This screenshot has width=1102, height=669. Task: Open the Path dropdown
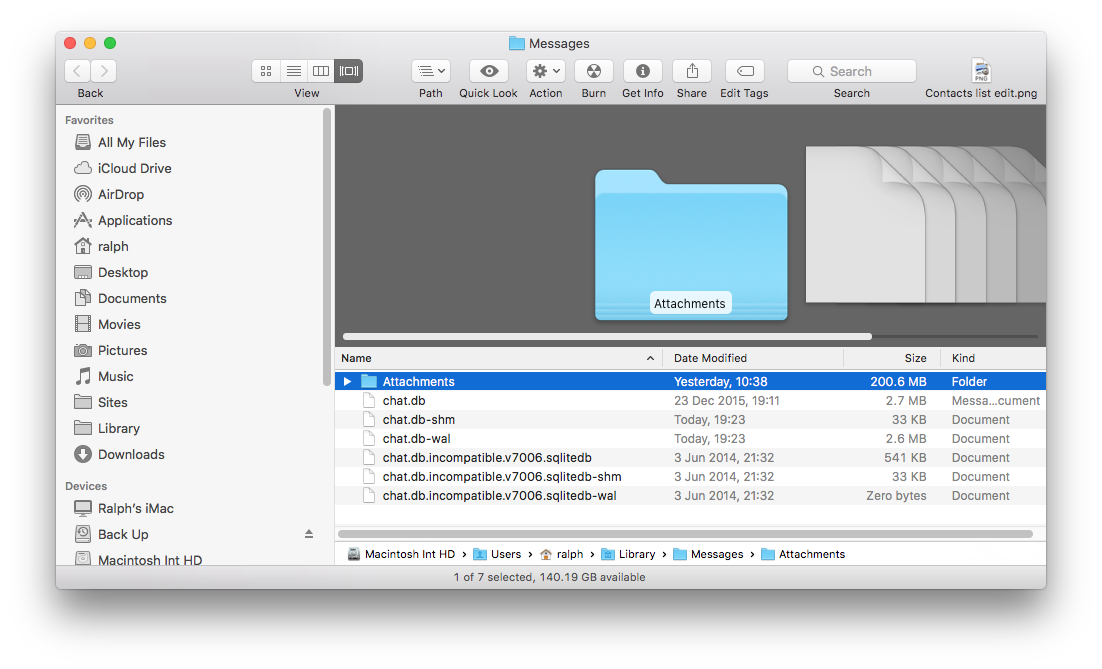coord(431,71)
